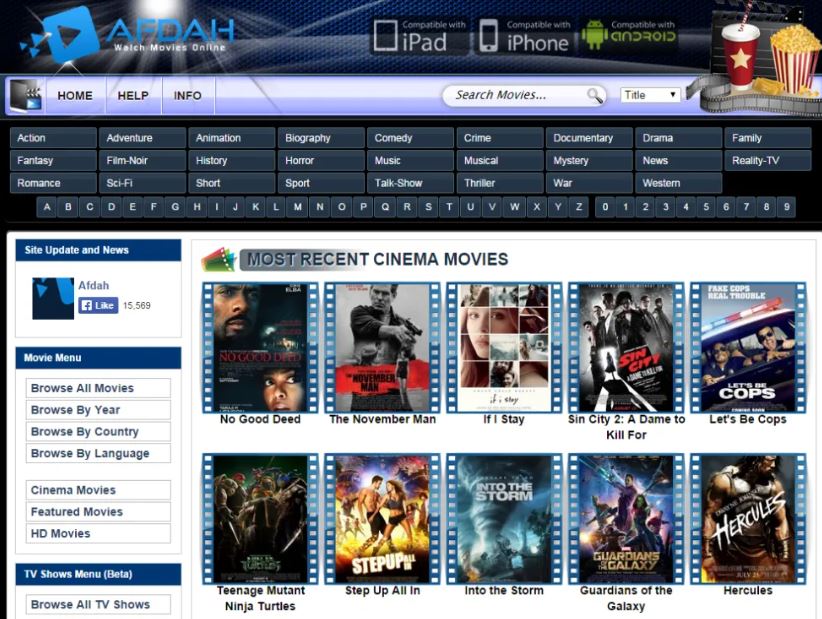822x619 pixels.
Task: Click the search magnifying glass icon
Action: point(594,94)
